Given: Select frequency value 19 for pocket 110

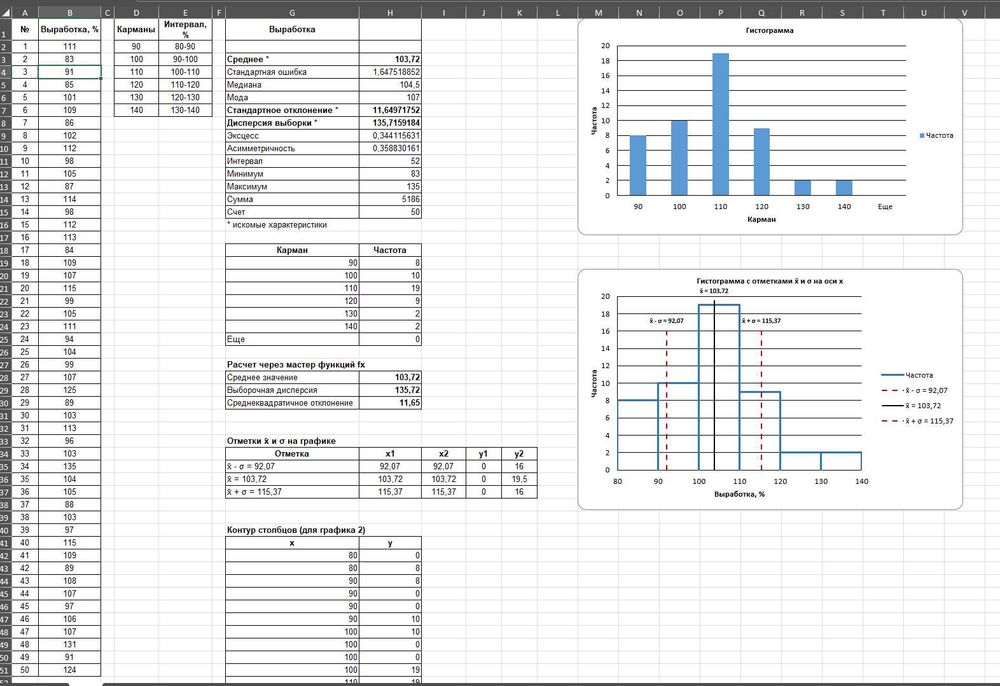Looking at the screenshot, I should click(x=390, y=288).
